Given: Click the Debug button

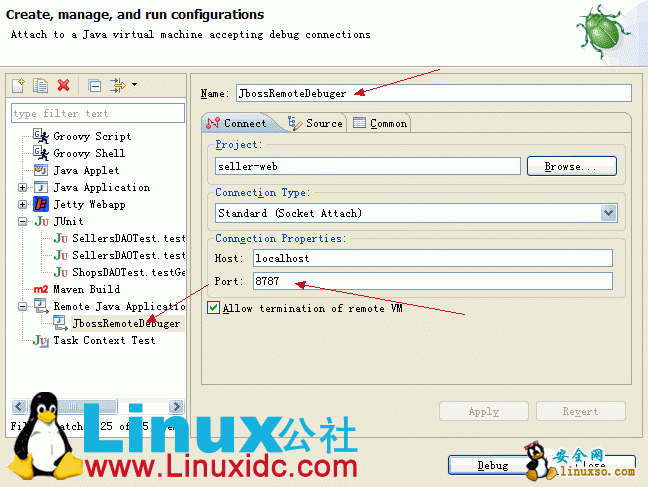Looking at the screenshot, I should 492,465.
